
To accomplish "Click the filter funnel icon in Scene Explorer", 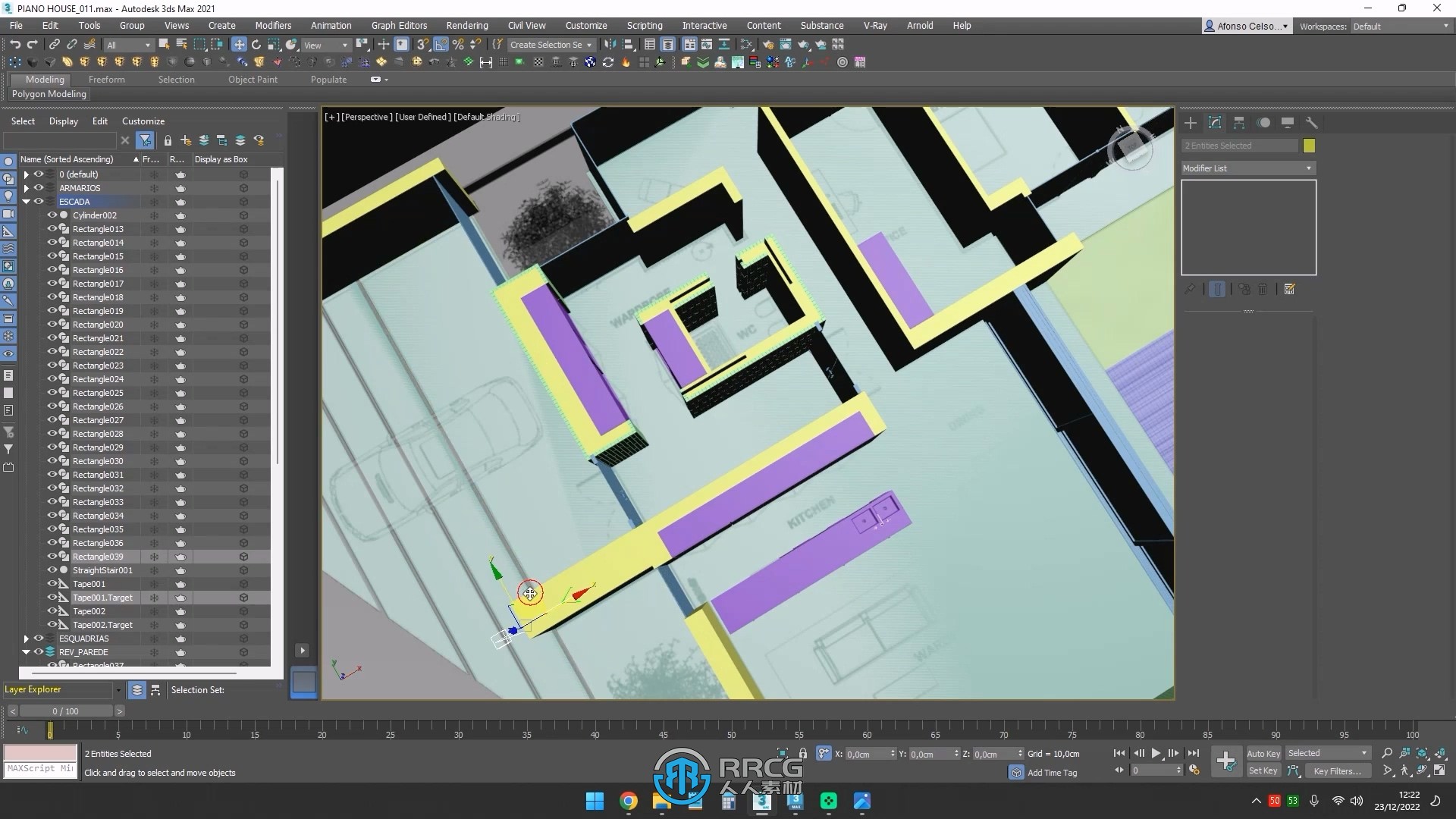I will coord(145,140).
